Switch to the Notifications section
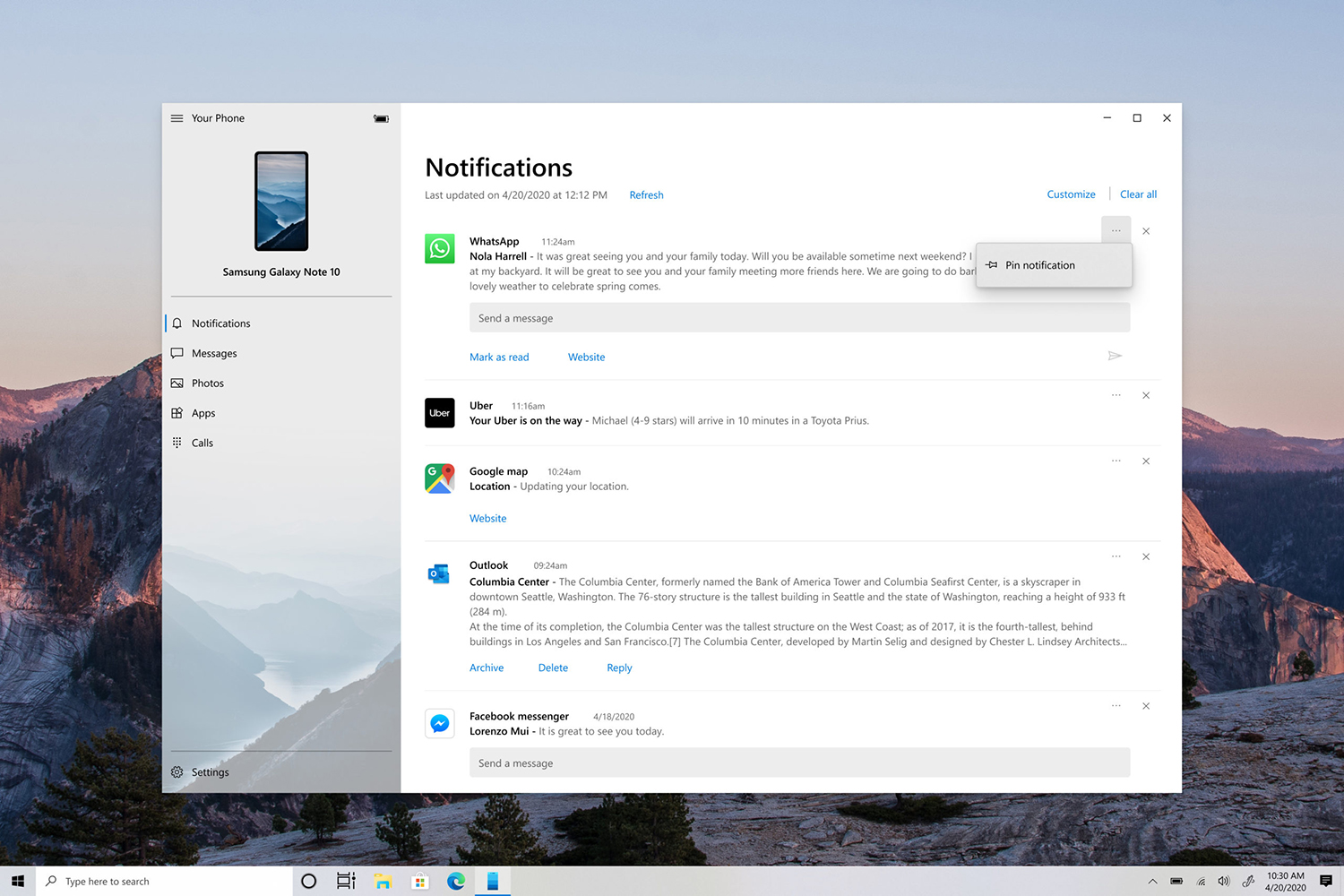Viewport: 1344px width, 896px height. (x=177, y=323)
